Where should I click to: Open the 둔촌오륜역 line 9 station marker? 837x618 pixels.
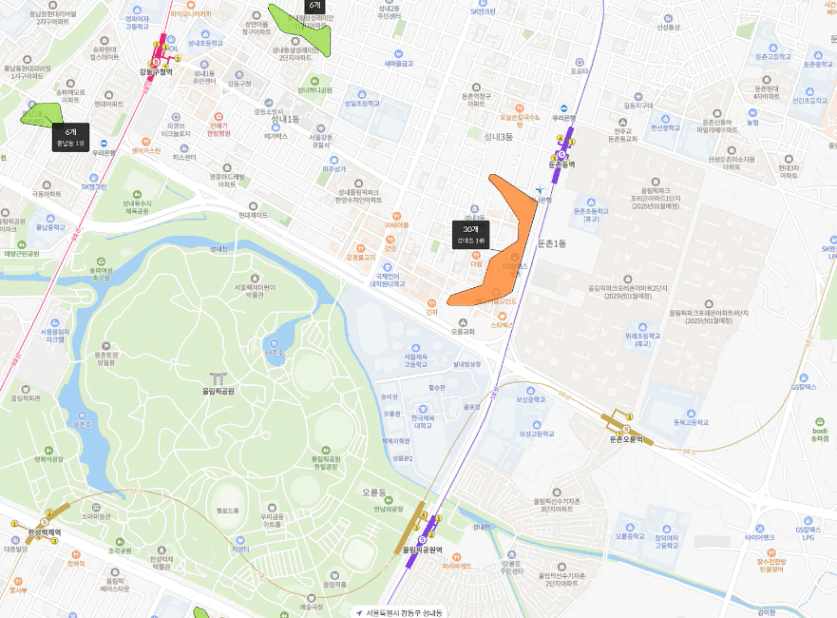(x=626, y=429)
